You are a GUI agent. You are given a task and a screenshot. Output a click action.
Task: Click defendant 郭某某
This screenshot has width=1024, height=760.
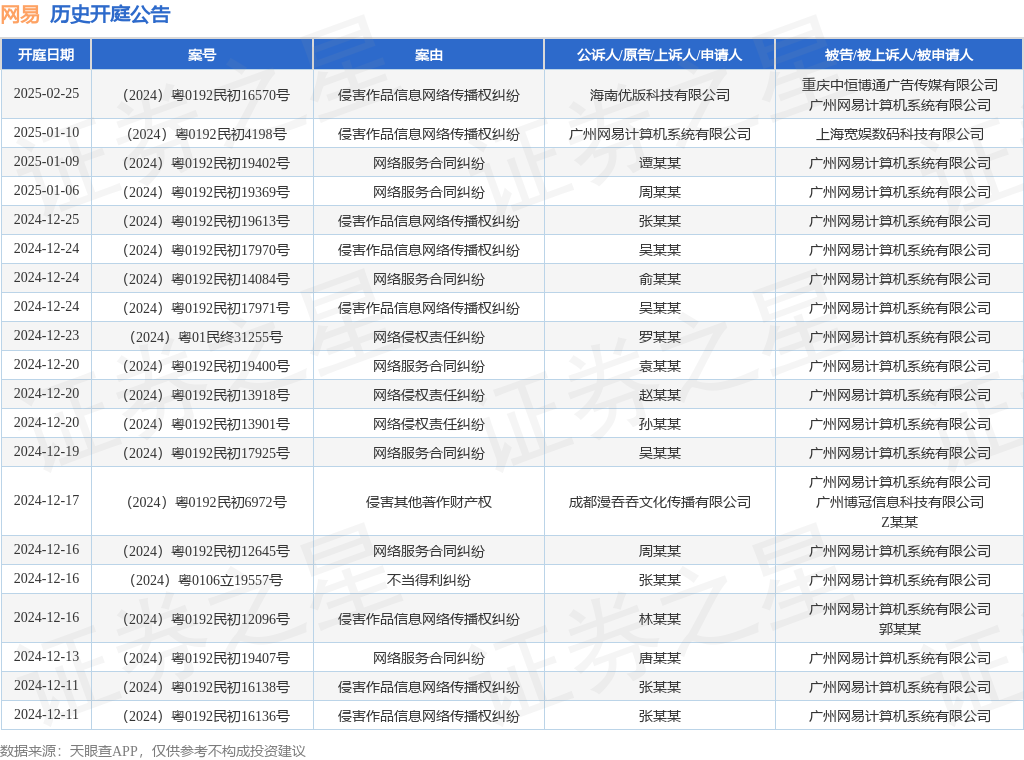(899, 629)
